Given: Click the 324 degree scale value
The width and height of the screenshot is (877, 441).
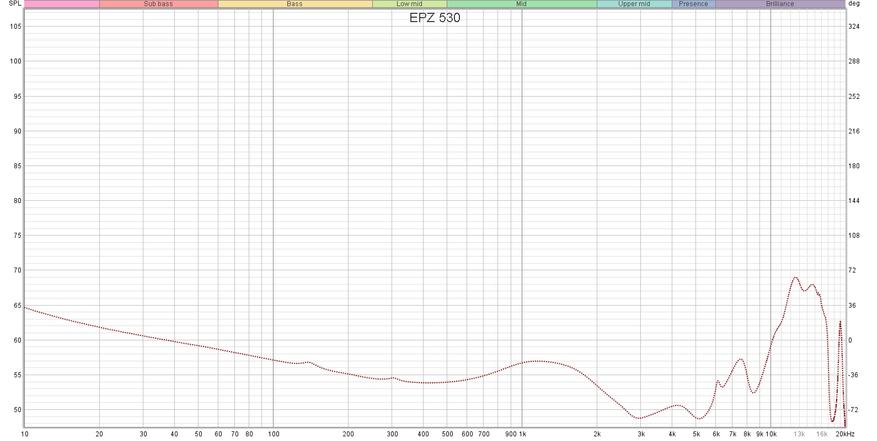Looking at the screenshot, I should pyautogui.click(x=854, y=26).
